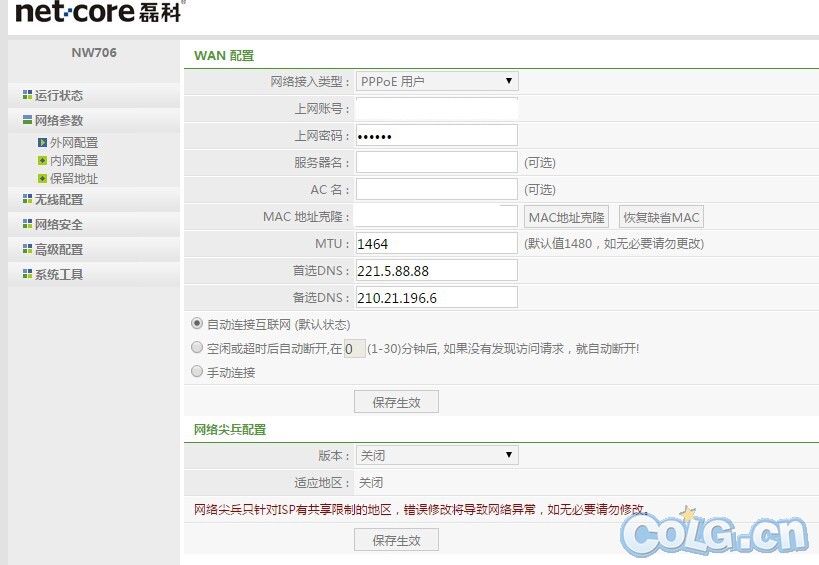The width and height of the screenshot is (819, 565).
Task: Open the 外网配置 page
Action: 74,143
